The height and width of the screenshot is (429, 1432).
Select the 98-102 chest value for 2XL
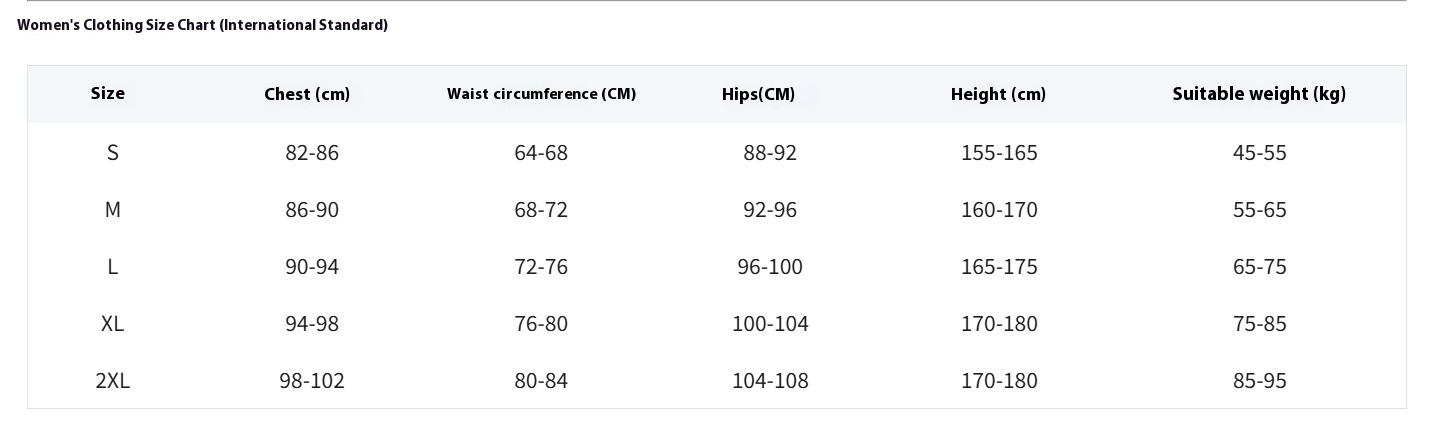click(x=312, y=380)
